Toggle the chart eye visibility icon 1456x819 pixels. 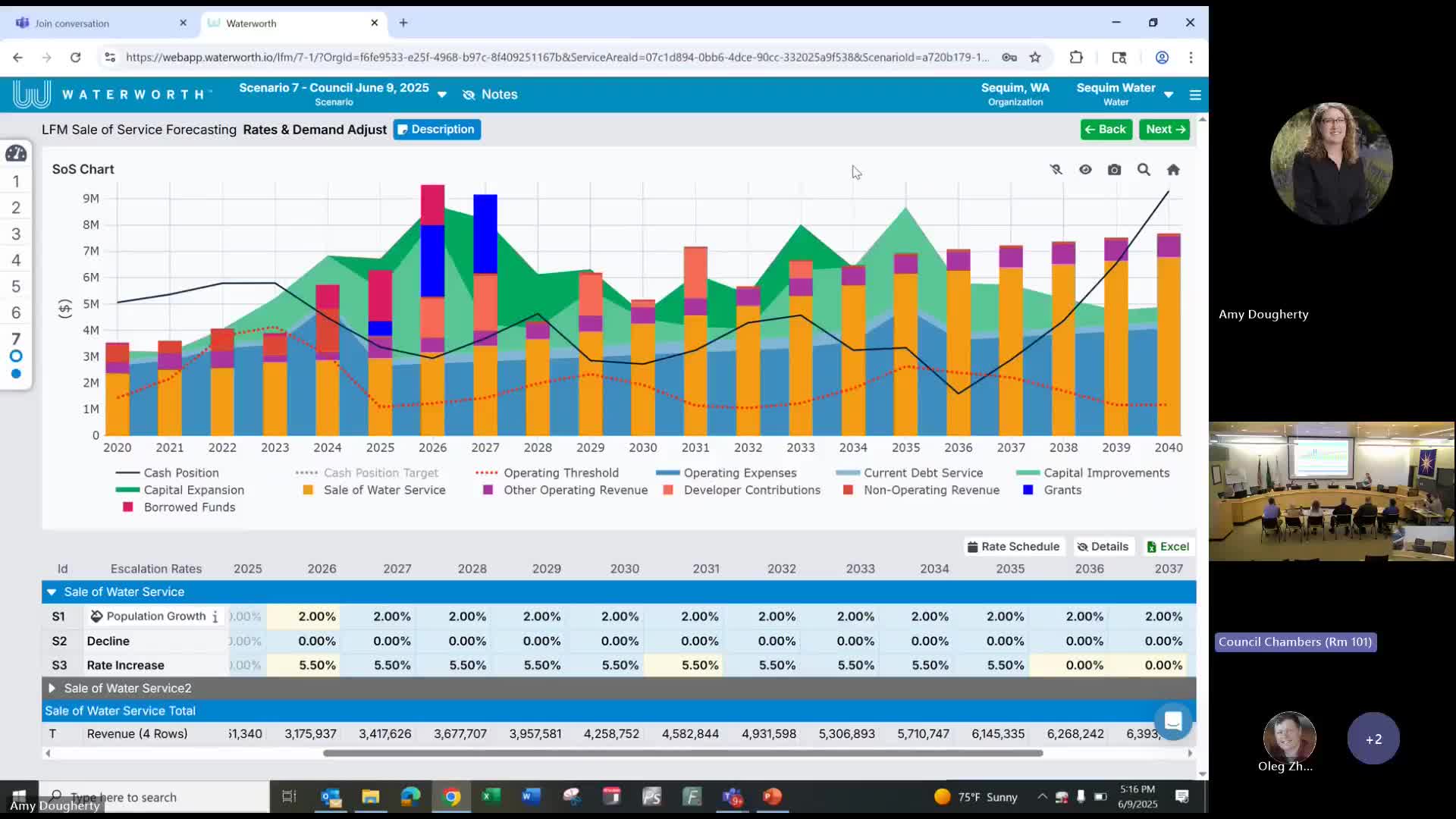[1085, 170]
